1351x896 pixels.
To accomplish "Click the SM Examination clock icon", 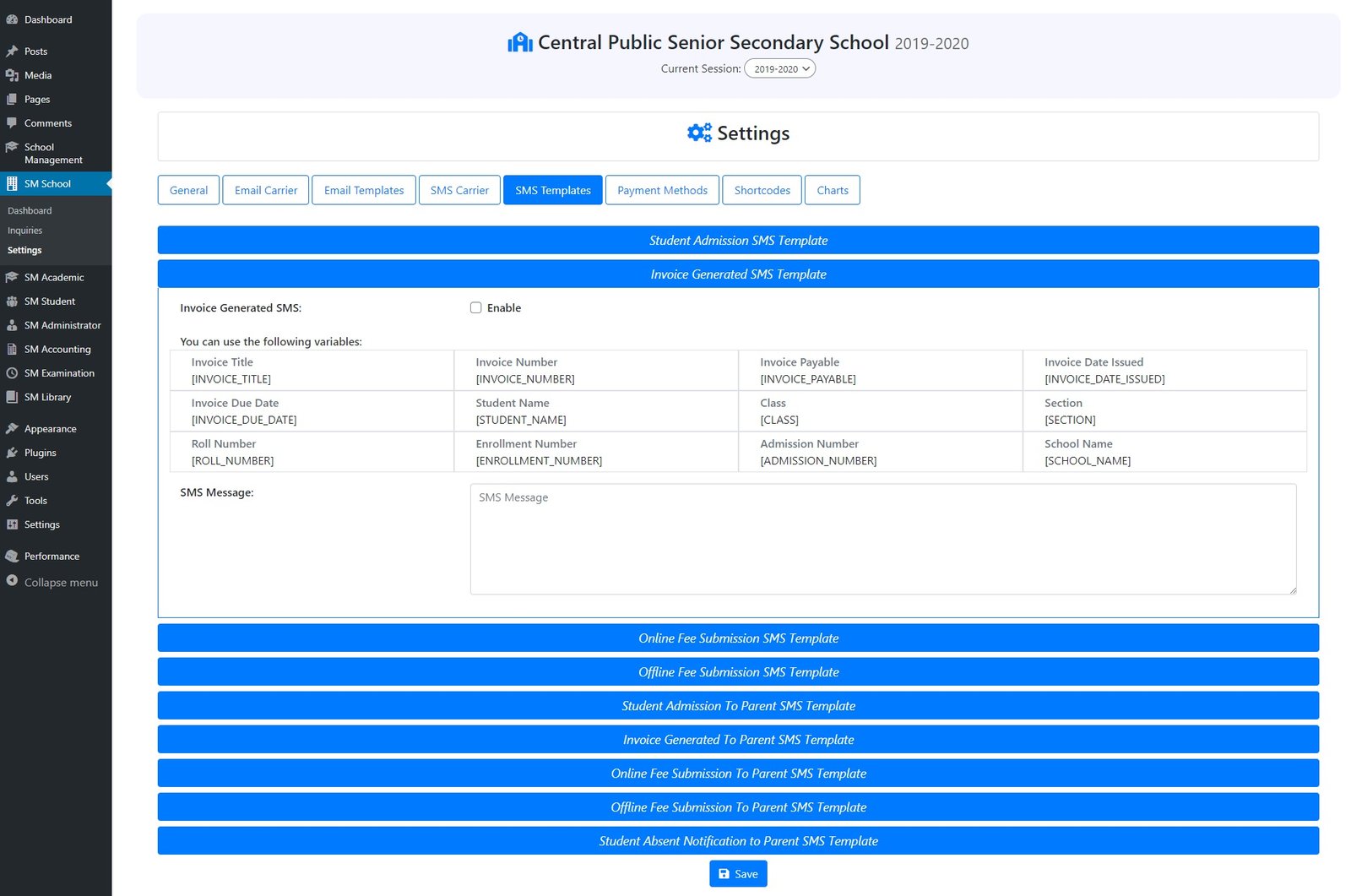I will (12, 373).
